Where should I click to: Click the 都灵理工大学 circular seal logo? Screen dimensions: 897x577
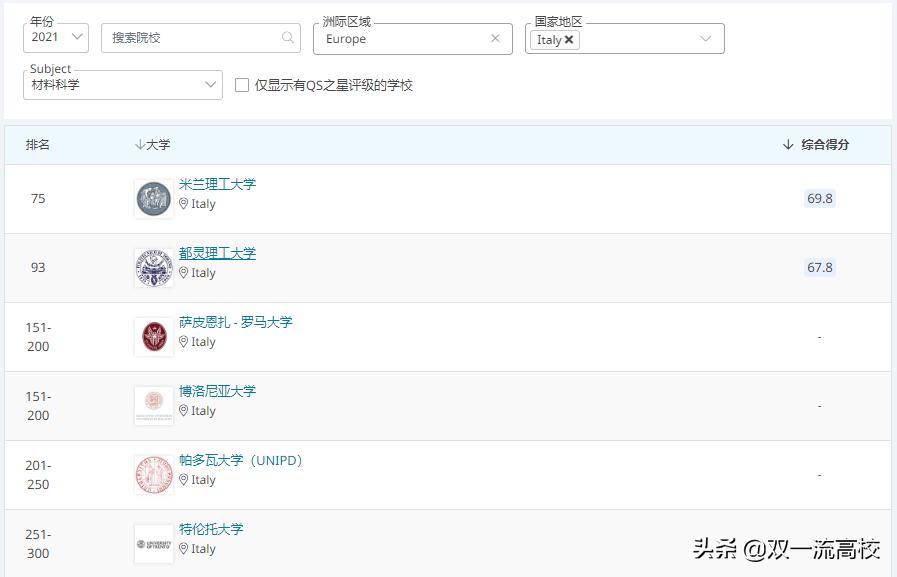152,267
